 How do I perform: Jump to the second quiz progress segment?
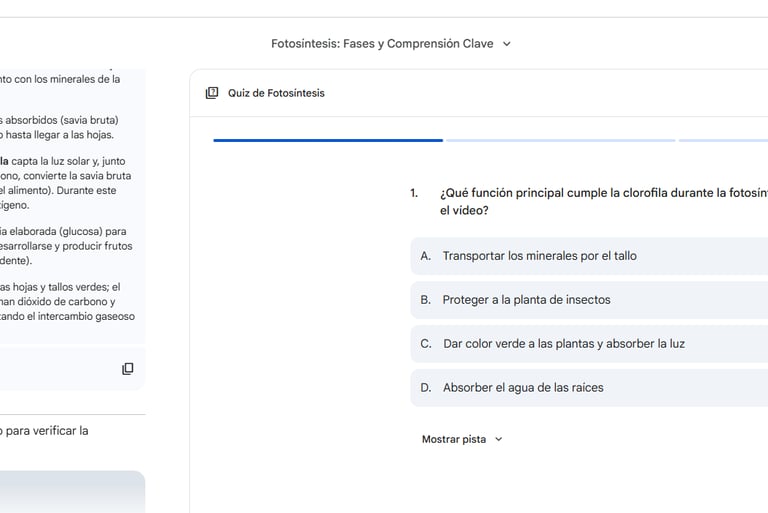click(560, 140)
